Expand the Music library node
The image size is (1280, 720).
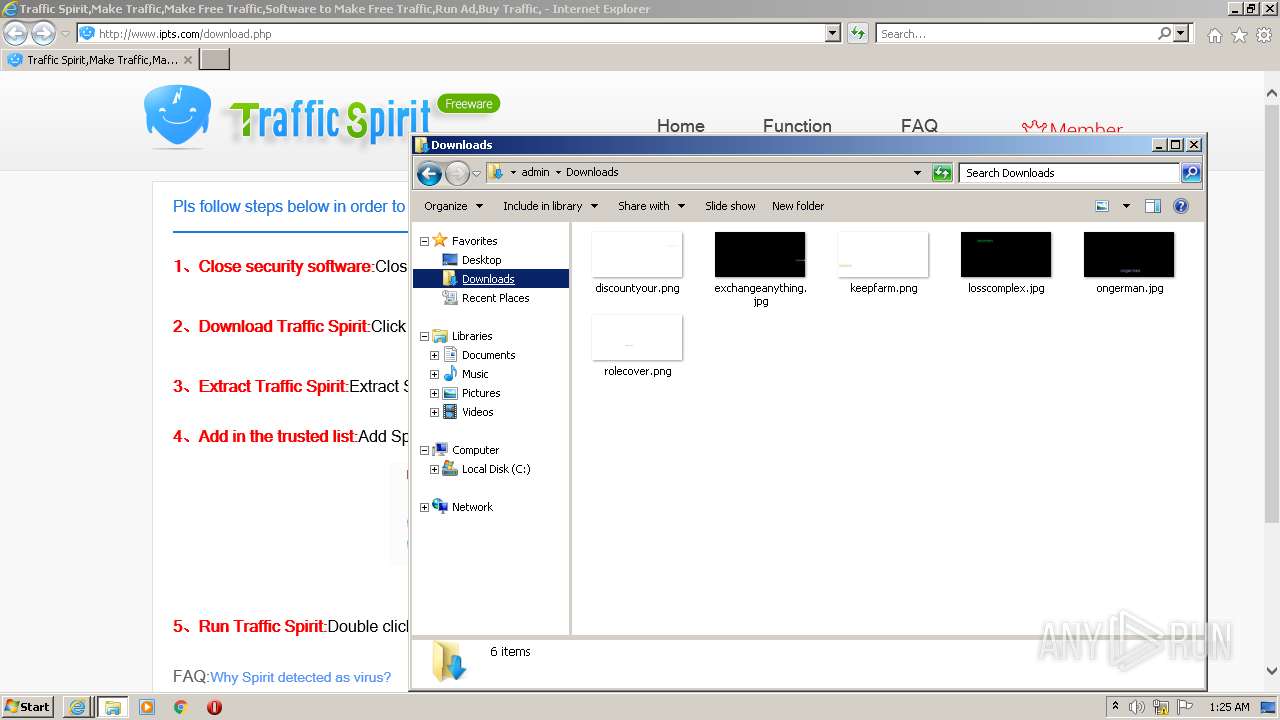[x=434, y=374]
